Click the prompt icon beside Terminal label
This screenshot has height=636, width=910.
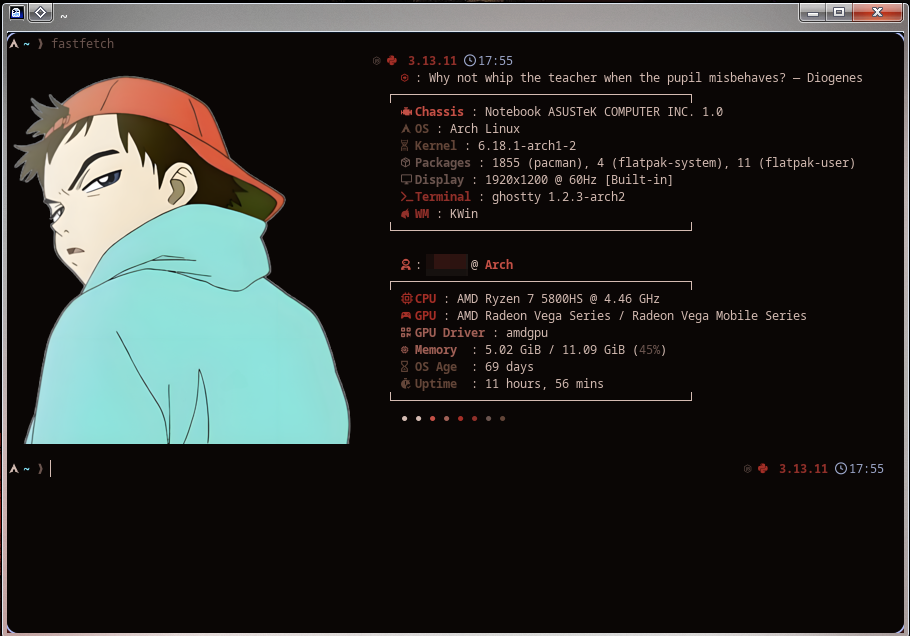[x=407, y=197]
